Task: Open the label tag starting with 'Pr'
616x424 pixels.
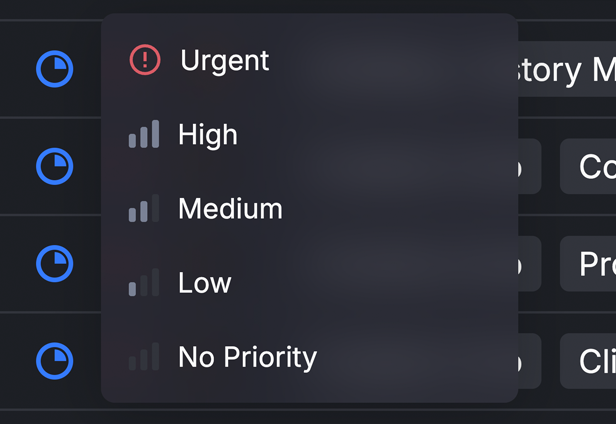Action: tap(588, 264)
